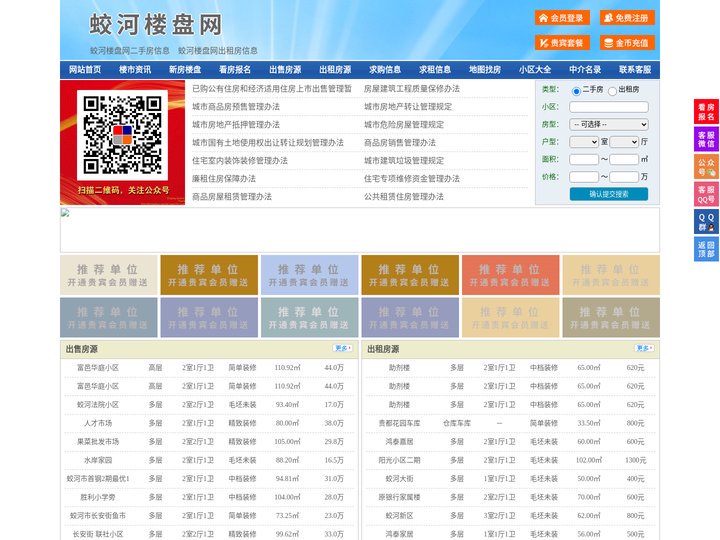The image size is (720, 540).
Task: Click the 免费注册 free register button
Action: point(627,18)
